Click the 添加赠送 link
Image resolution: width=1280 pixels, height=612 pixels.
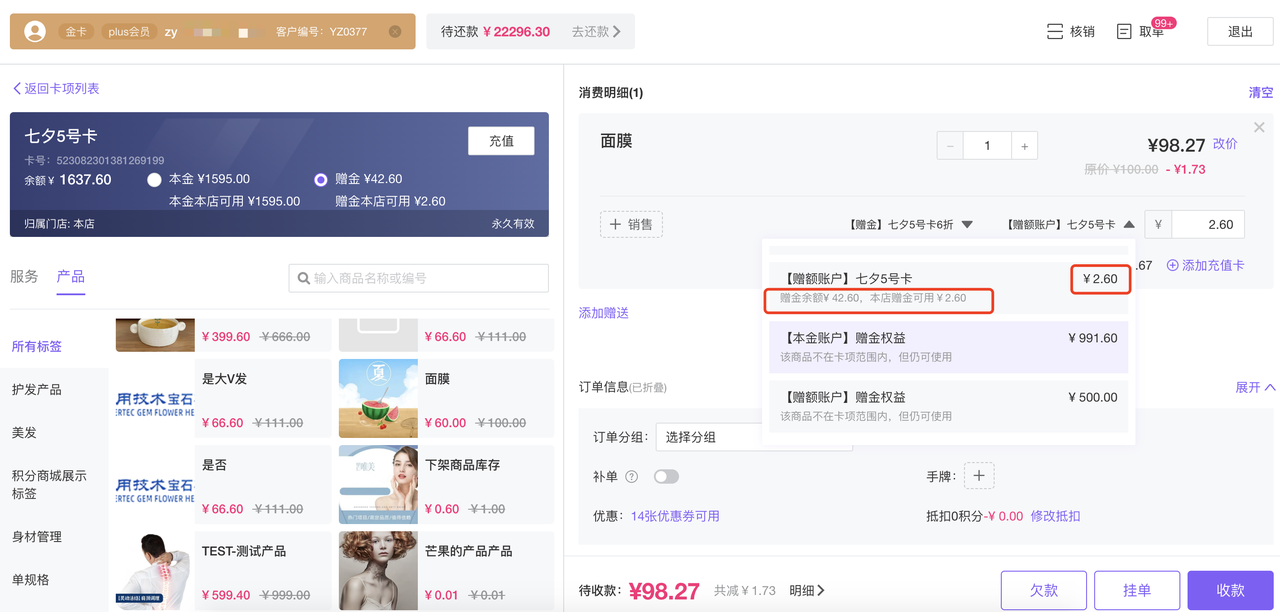[x=604, y=313]
